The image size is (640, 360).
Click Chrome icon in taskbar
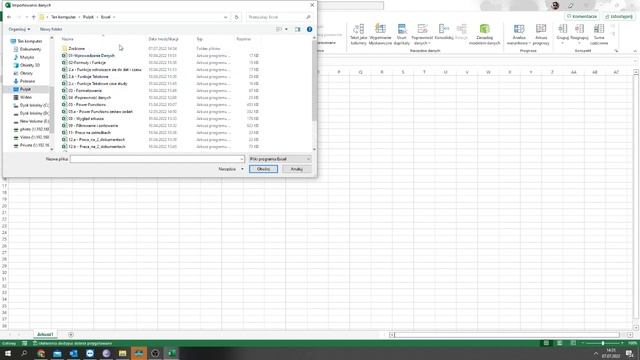[41, 353]
